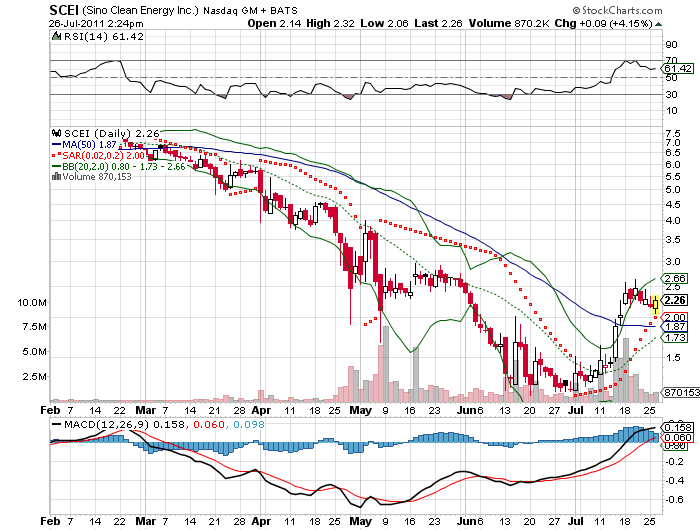The image size is (700, 530).
Task: Click the MACD(12,26,9) 0.158 legend label
Action: [124, 424]
